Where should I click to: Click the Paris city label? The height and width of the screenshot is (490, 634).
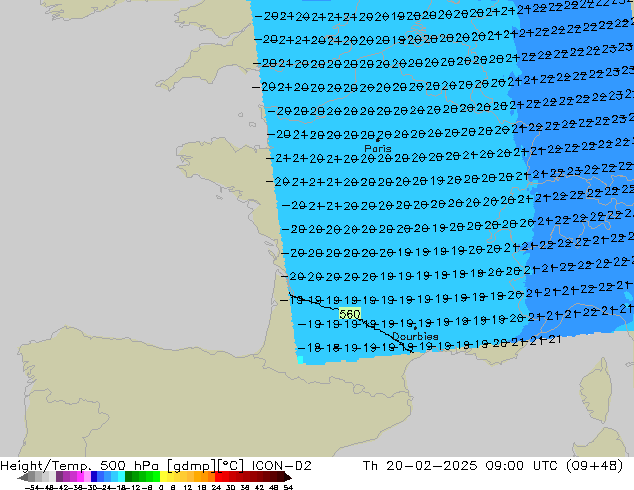point(378,148)
